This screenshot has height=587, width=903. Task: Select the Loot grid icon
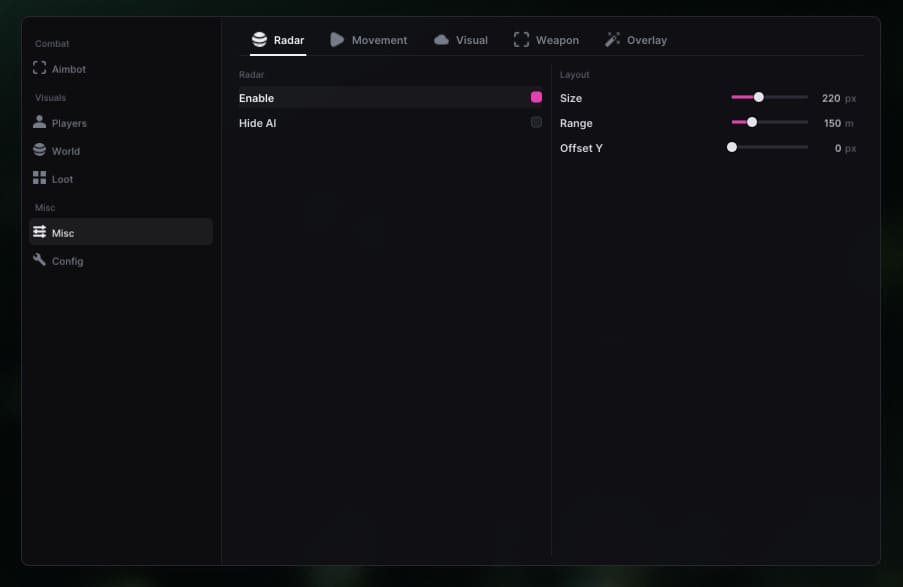click(39, 178)
